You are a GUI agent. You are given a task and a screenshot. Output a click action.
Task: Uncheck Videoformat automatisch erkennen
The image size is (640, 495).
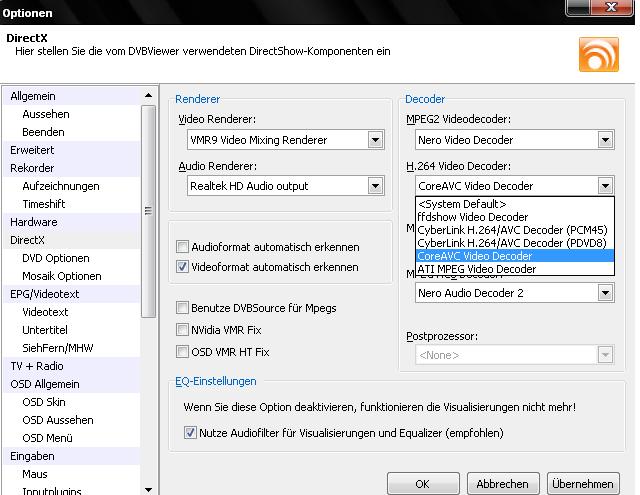click(182, 267)
